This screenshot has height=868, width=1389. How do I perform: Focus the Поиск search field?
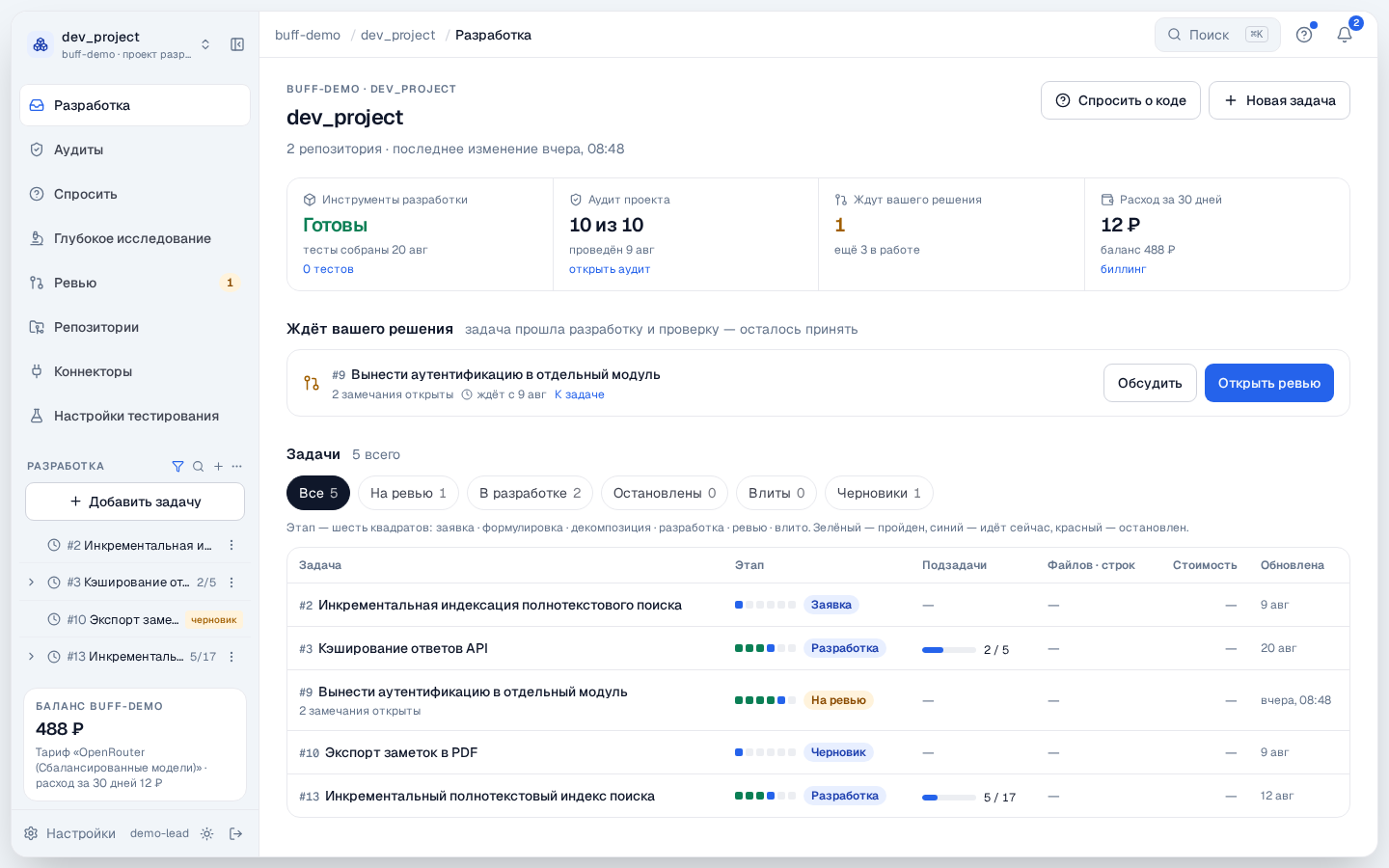point(1217,35)
